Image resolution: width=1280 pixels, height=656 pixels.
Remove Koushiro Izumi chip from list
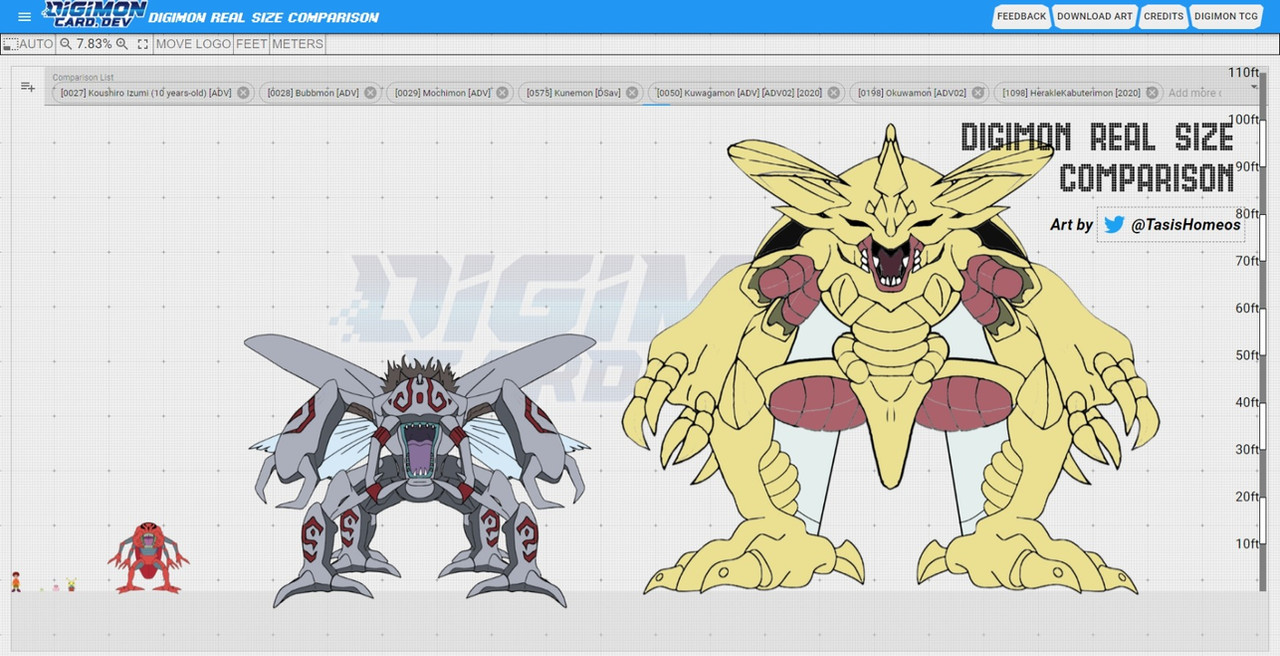[x=243, y=93]
